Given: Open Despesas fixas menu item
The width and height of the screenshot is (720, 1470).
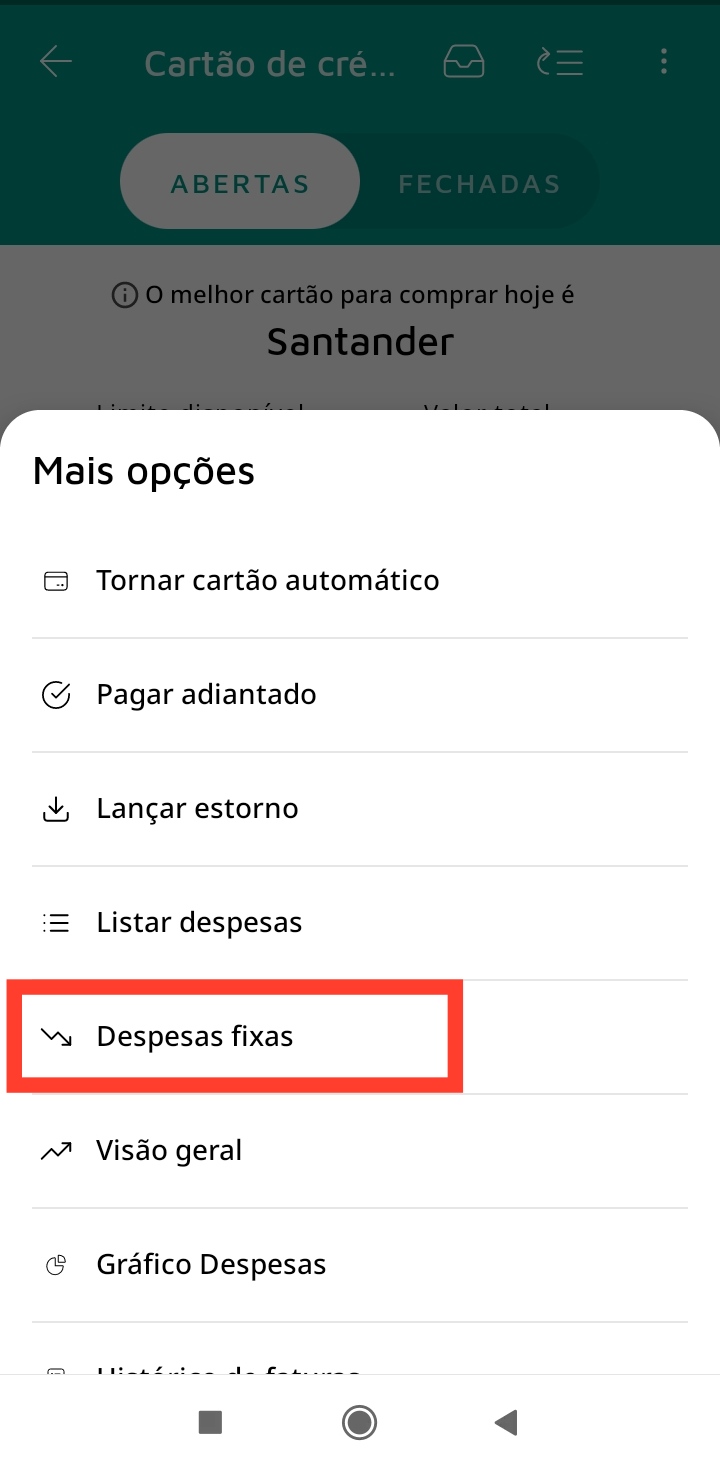Looking at the screenshot, I should point(195,1037).
